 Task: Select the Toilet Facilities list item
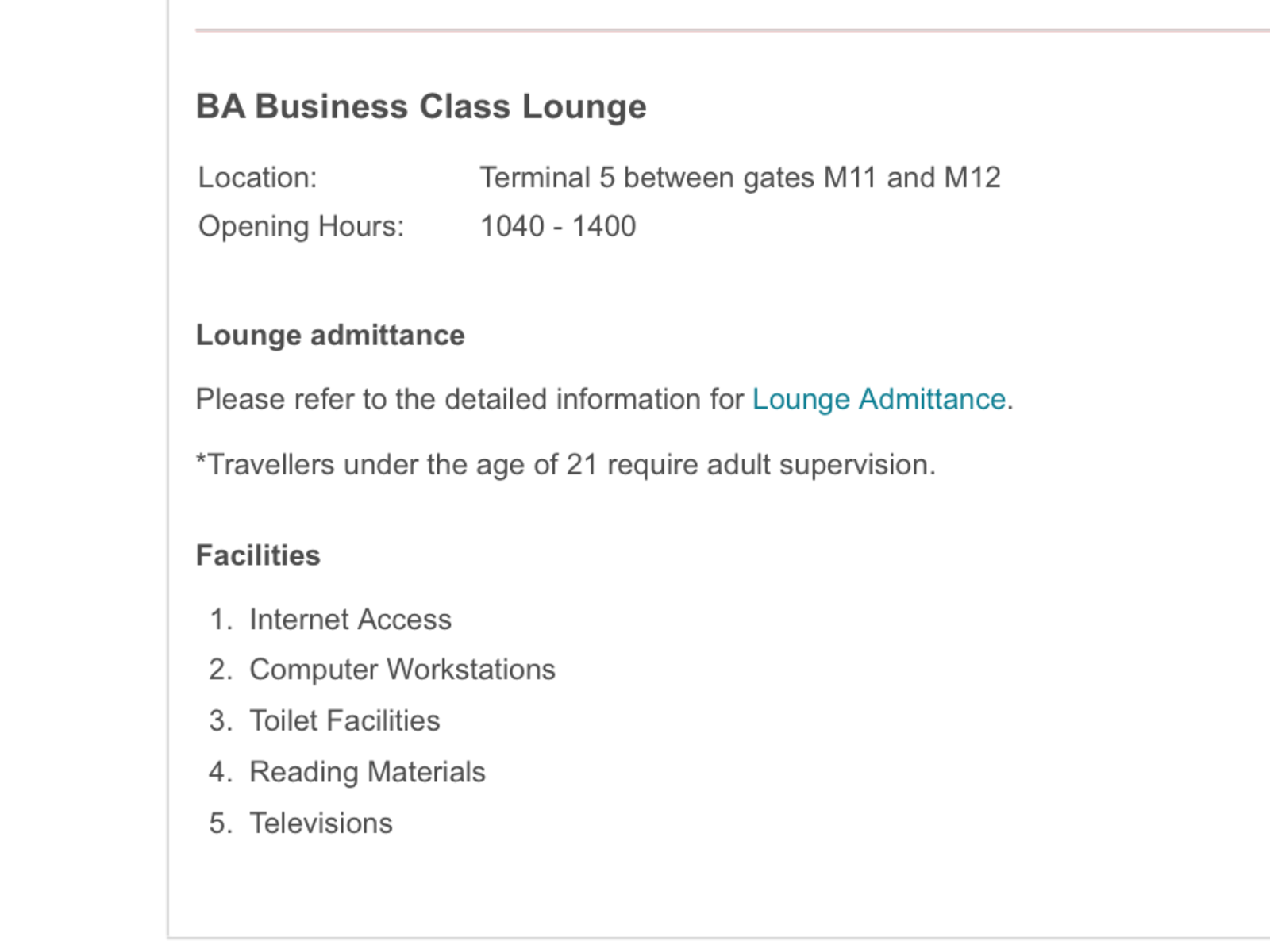click(x=344, y=720)
